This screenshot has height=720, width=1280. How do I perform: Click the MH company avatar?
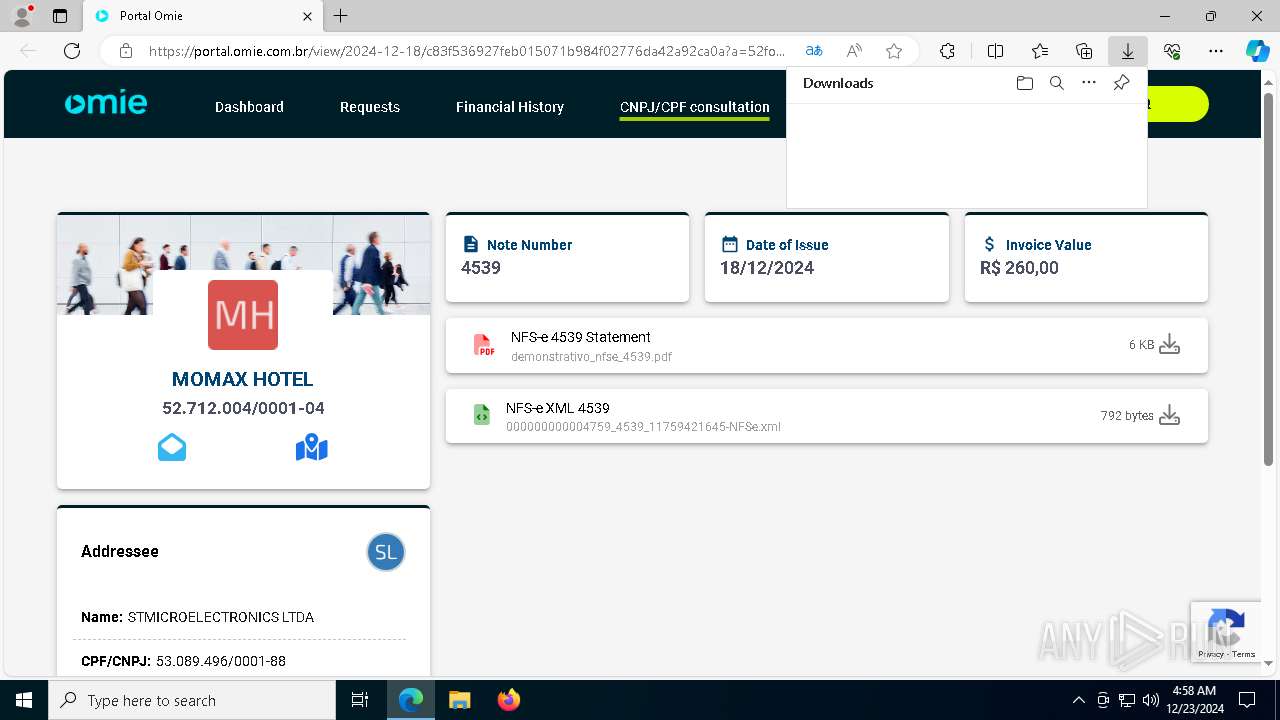[x=243, y=315]
